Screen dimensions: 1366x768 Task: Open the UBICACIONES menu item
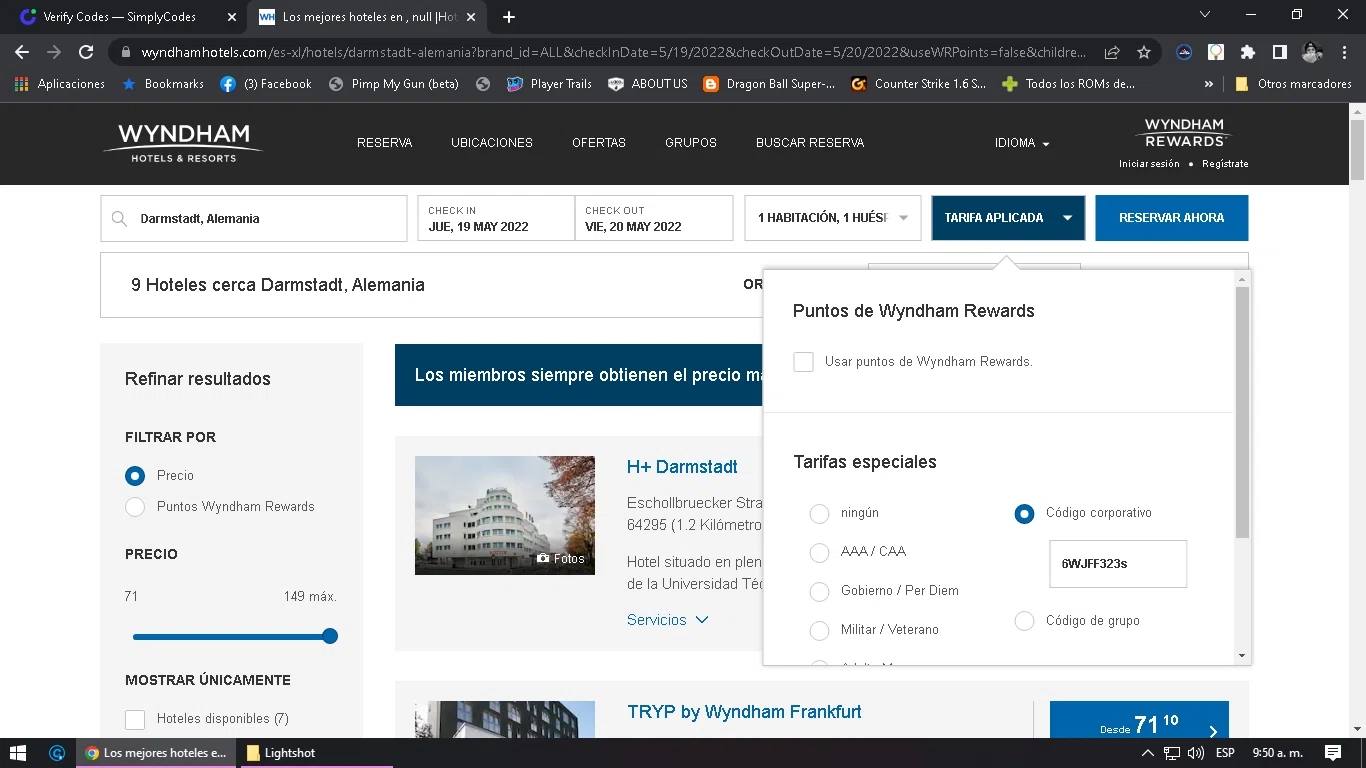(492, 143)
